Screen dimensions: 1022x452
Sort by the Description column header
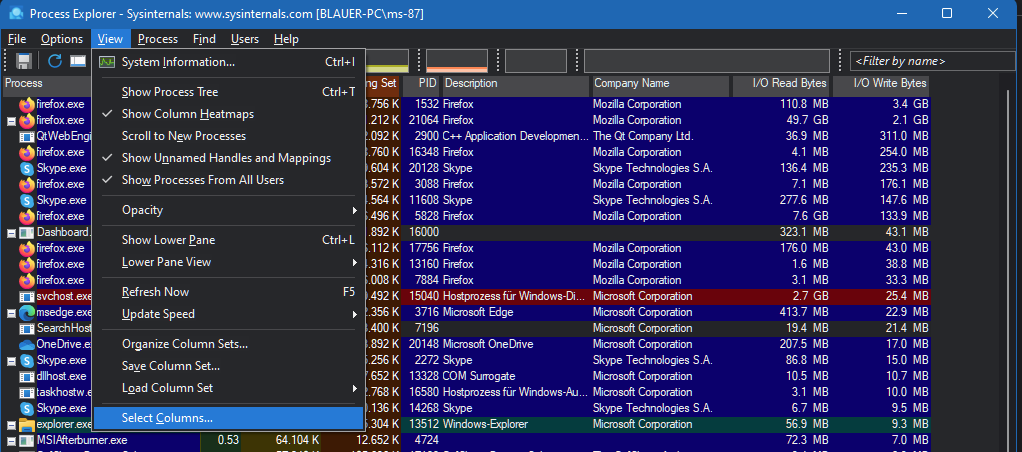tap(516, 83)
